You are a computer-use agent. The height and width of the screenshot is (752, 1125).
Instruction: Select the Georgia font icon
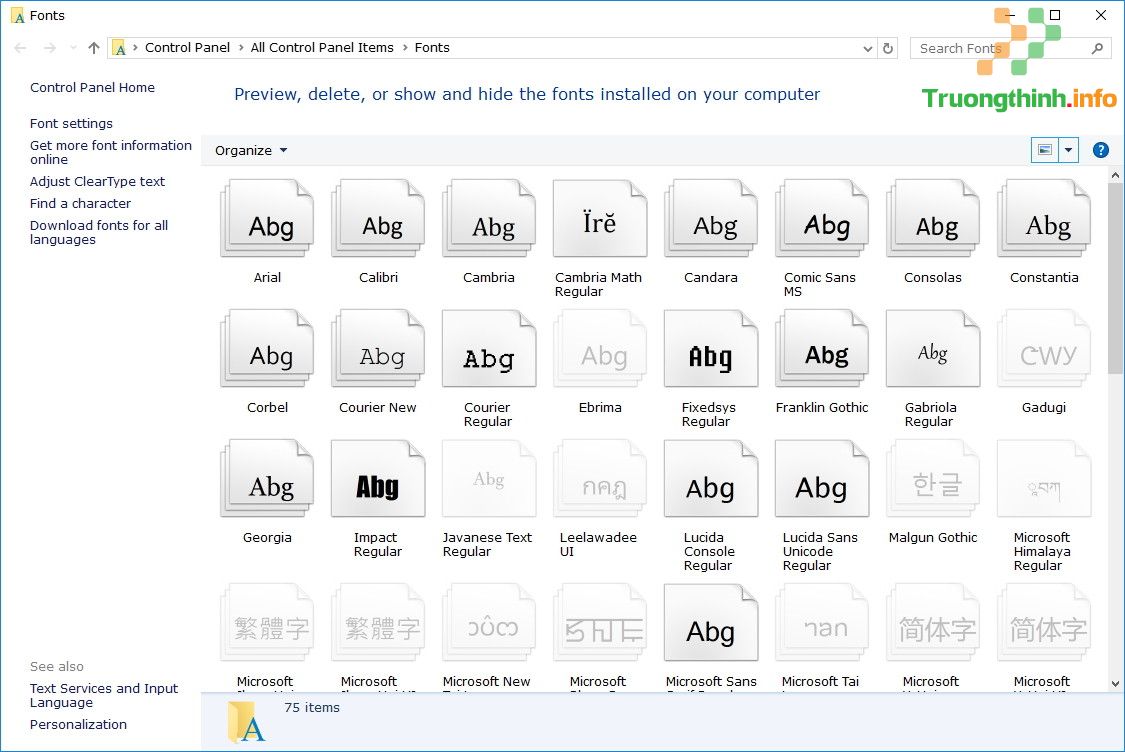[x=267, y=479]
